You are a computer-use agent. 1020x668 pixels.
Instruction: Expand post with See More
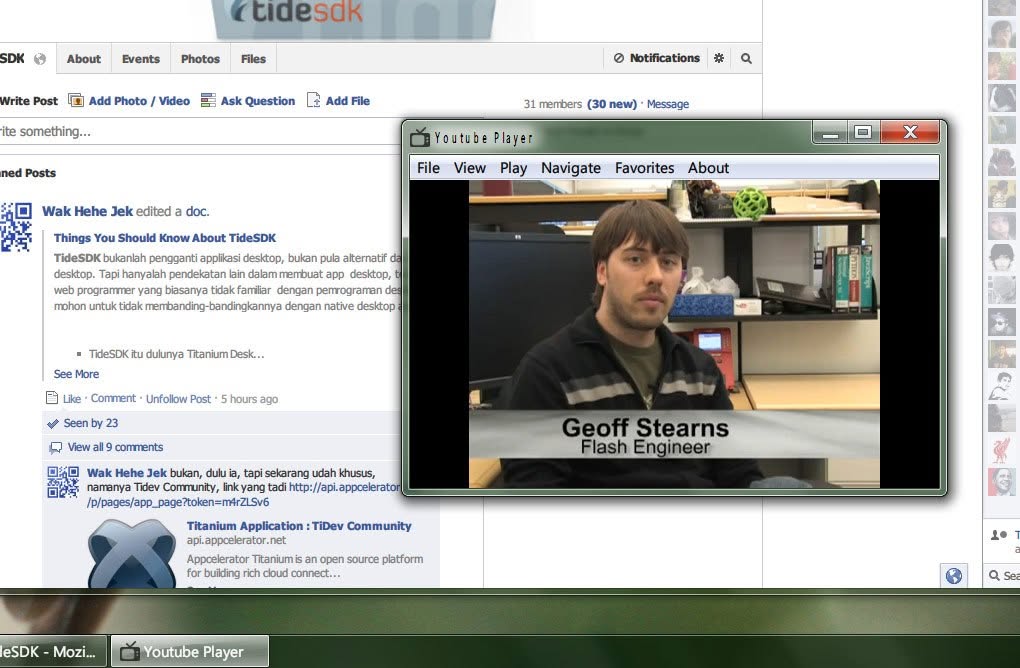[76, 374]
